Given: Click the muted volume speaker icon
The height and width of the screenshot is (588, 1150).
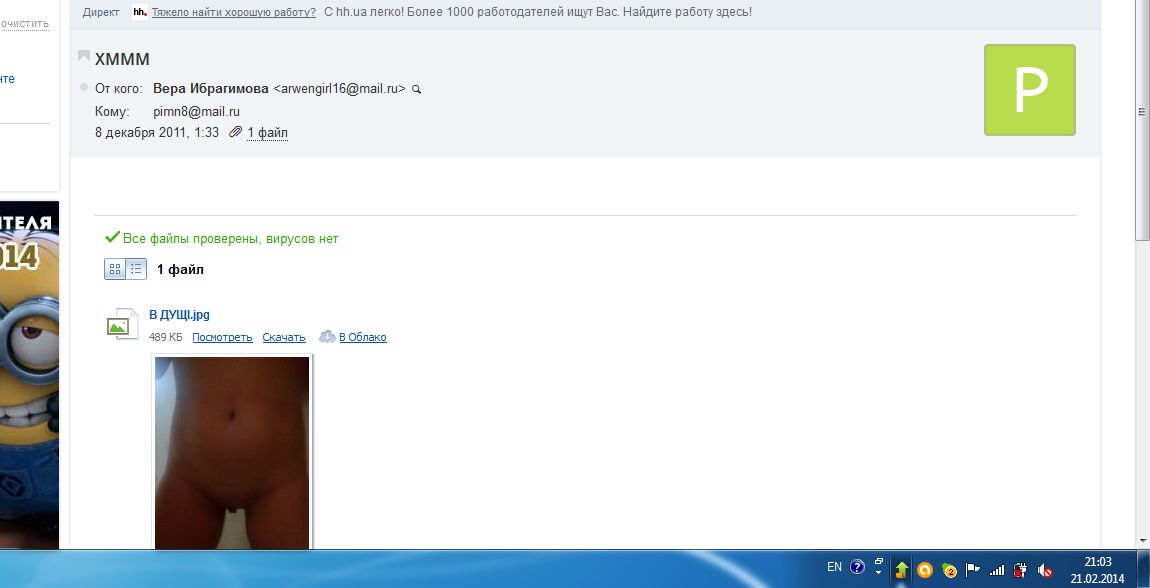Looking at the screenshot, I should 1044,570.
